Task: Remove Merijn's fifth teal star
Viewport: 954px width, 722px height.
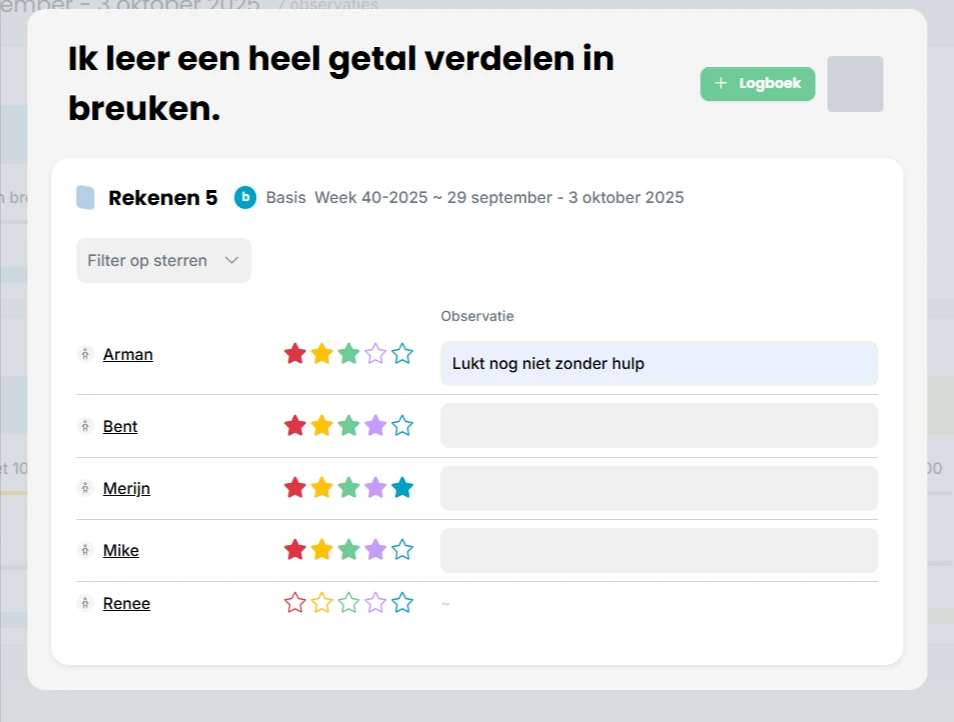Action: tap(402, 487)
